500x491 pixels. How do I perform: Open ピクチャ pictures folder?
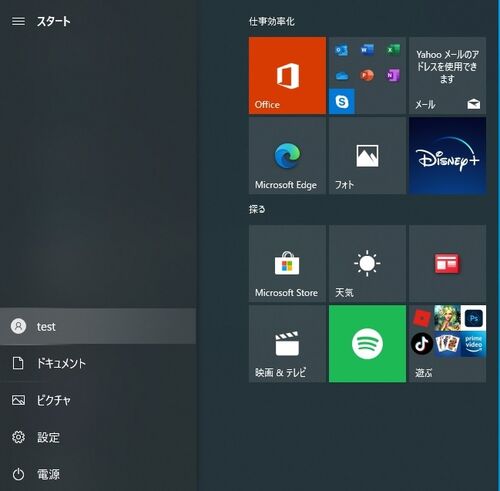(x=98, y=400)
